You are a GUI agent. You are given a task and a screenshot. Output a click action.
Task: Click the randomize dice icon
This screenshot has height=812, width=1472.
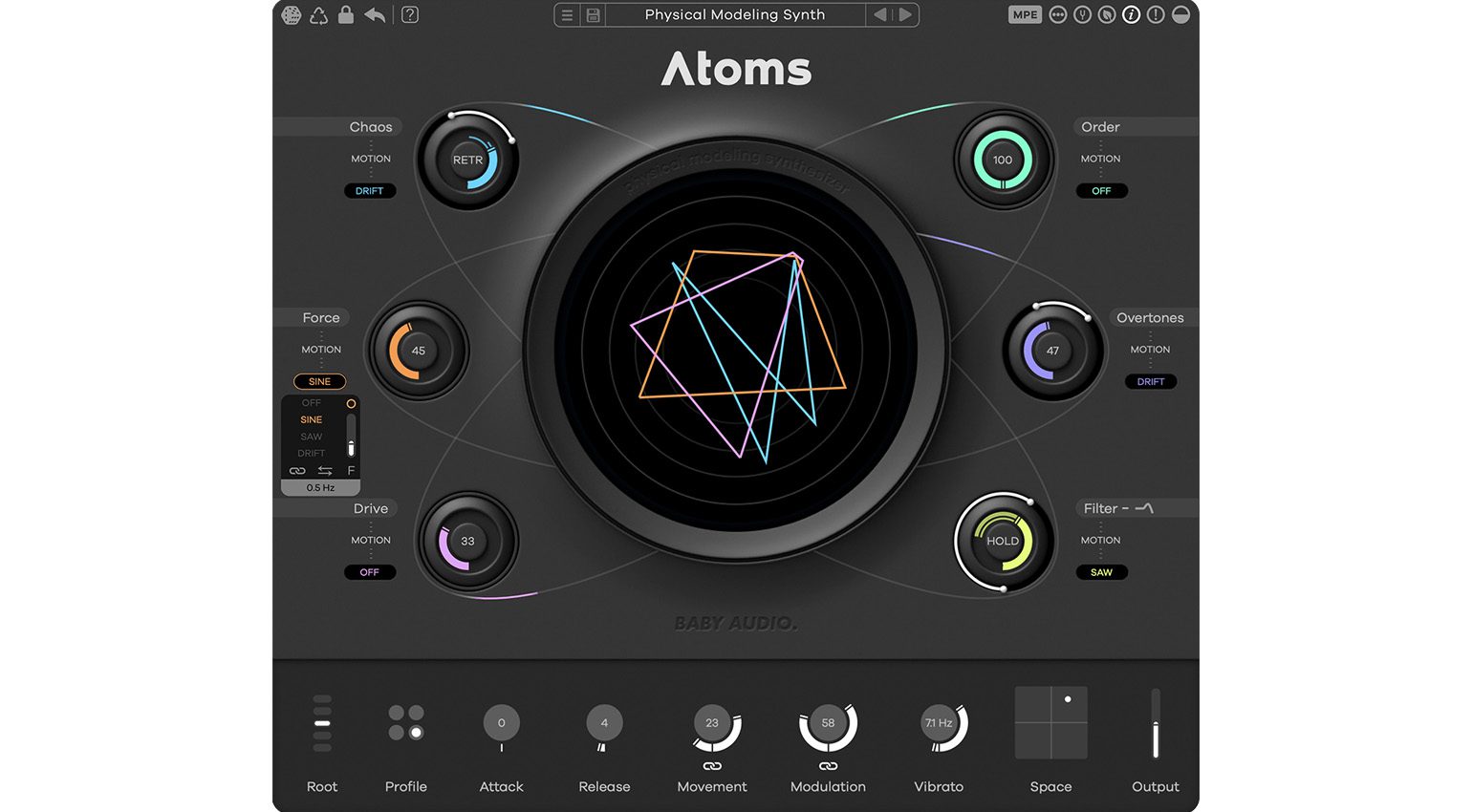292,15
